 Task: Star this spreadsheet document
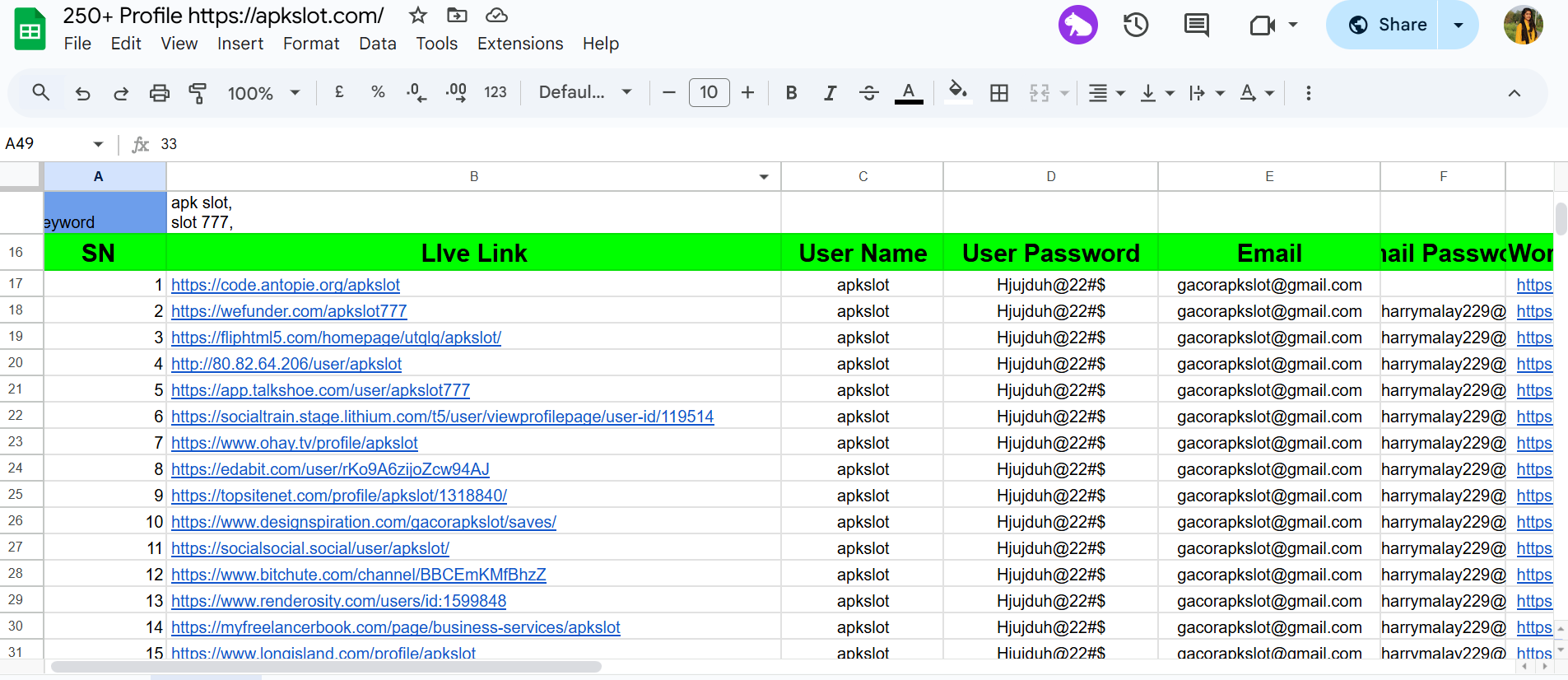pyautogui.click(x=418, y=16)
